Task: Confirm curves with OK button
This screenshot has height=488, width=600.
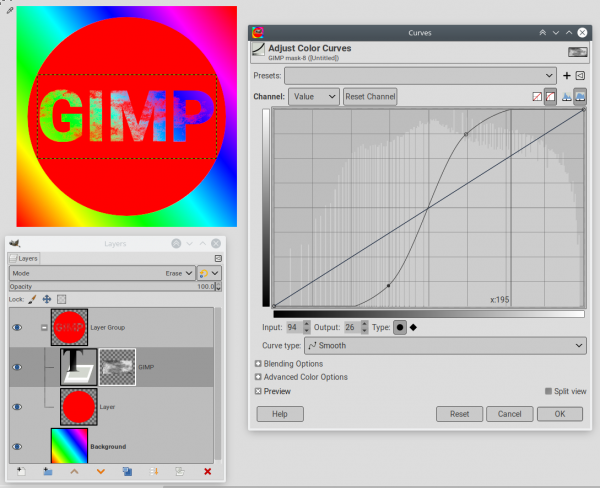Action: (x=560, y=414)
